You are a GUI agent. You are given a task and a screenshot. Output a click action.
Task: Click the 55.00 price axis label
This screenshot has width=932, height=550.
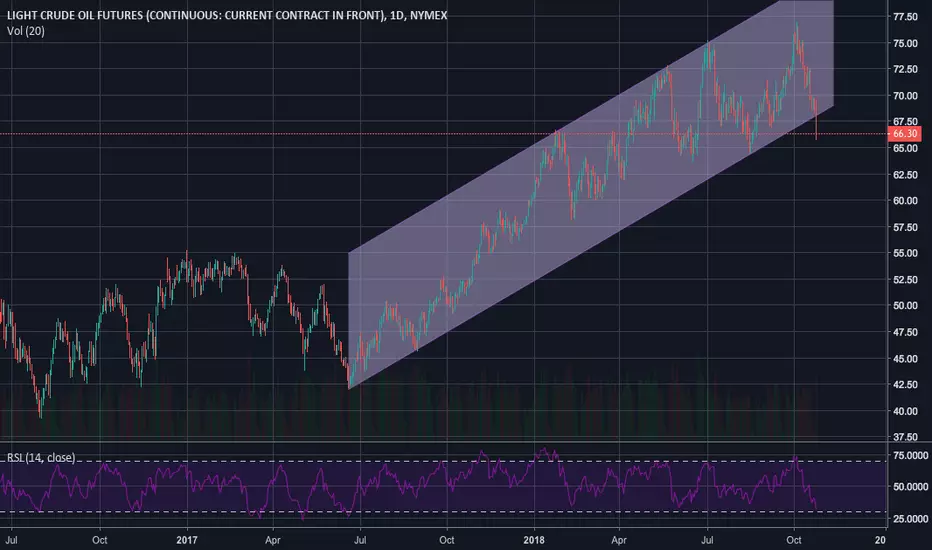click(905, 253)
